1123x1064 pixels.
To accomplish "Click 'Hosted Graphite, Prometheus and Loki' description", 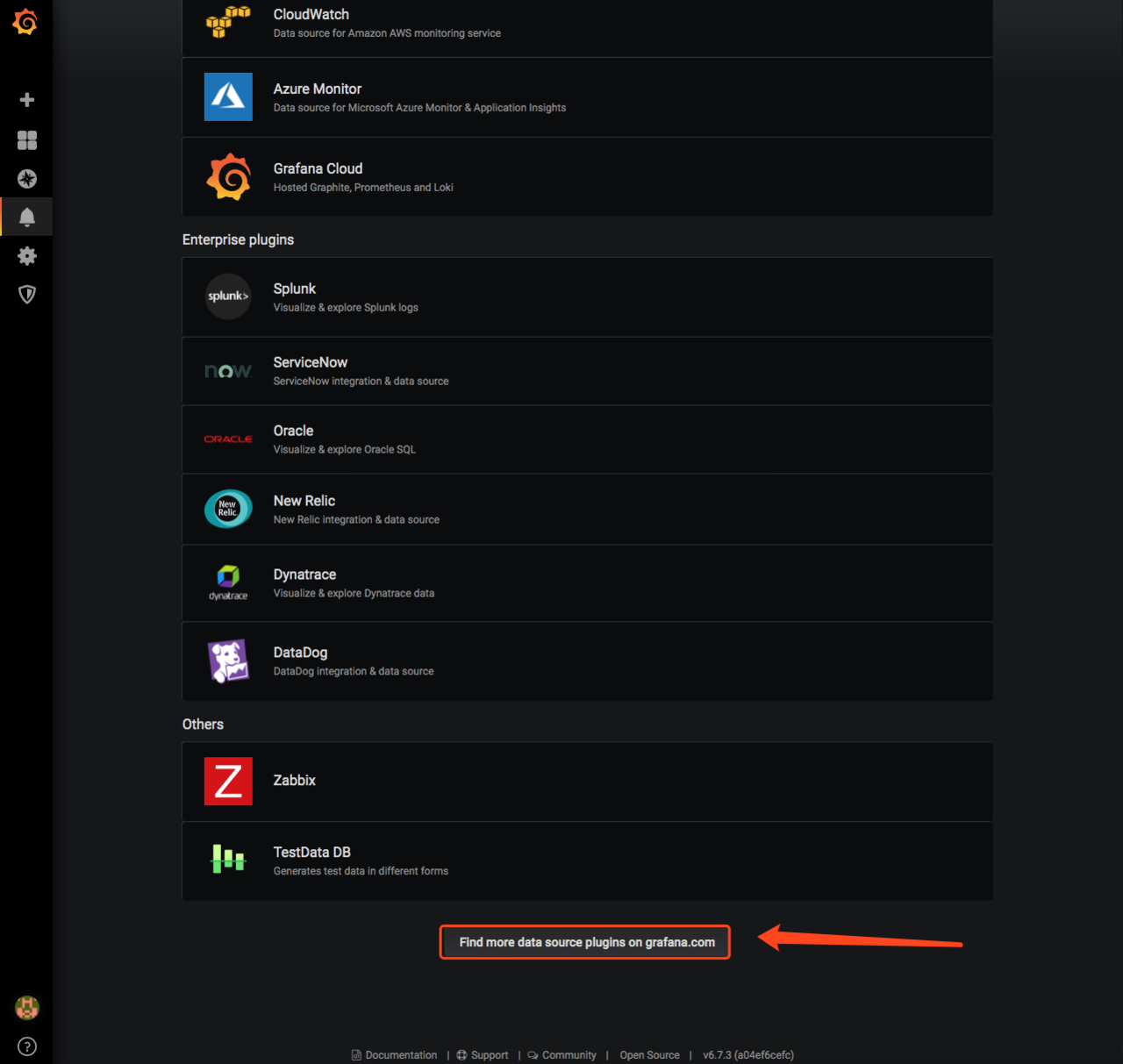I will click(363, 187).
